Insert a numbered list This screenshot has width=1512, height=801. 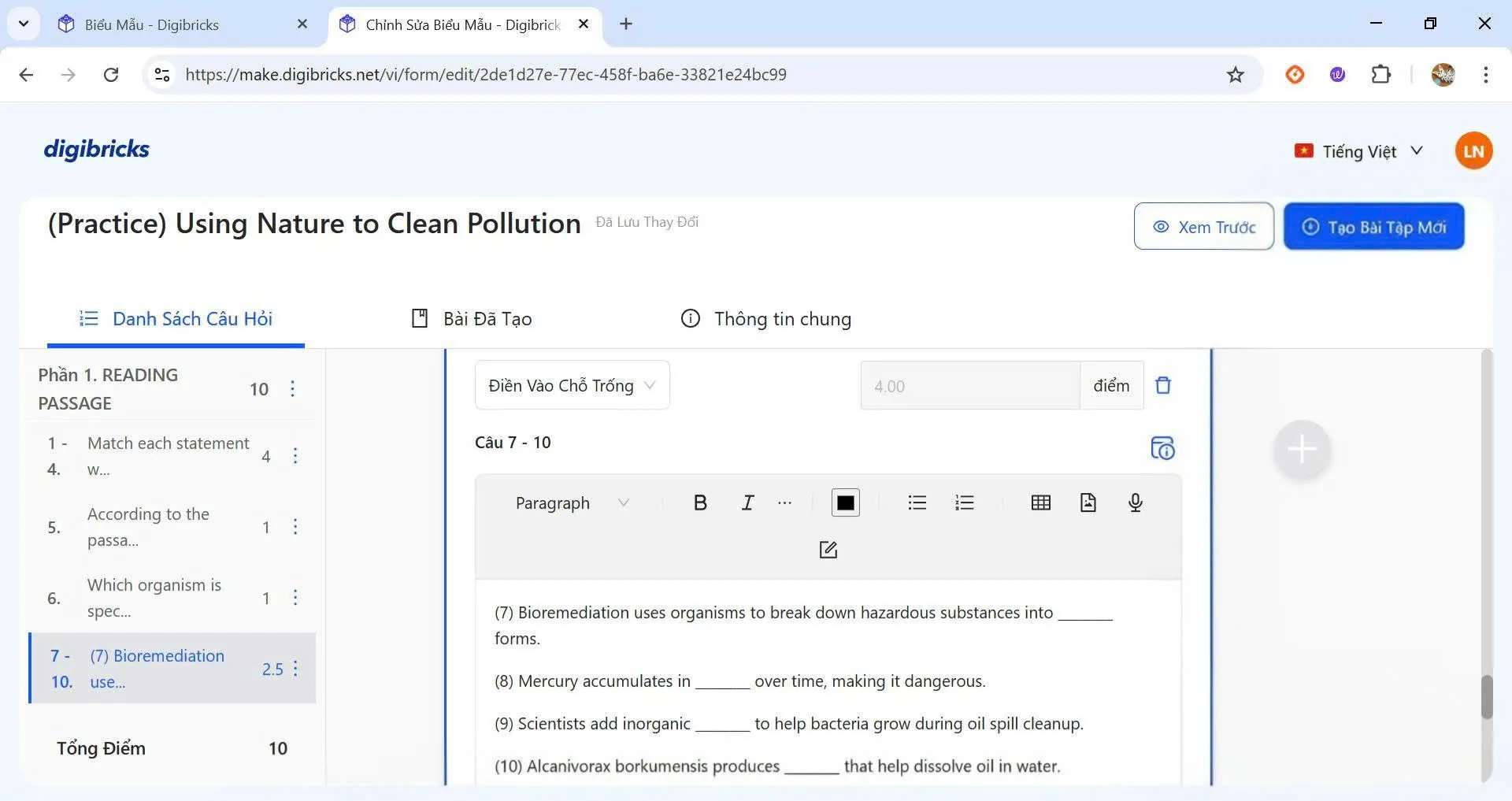[x=964, y=502]
